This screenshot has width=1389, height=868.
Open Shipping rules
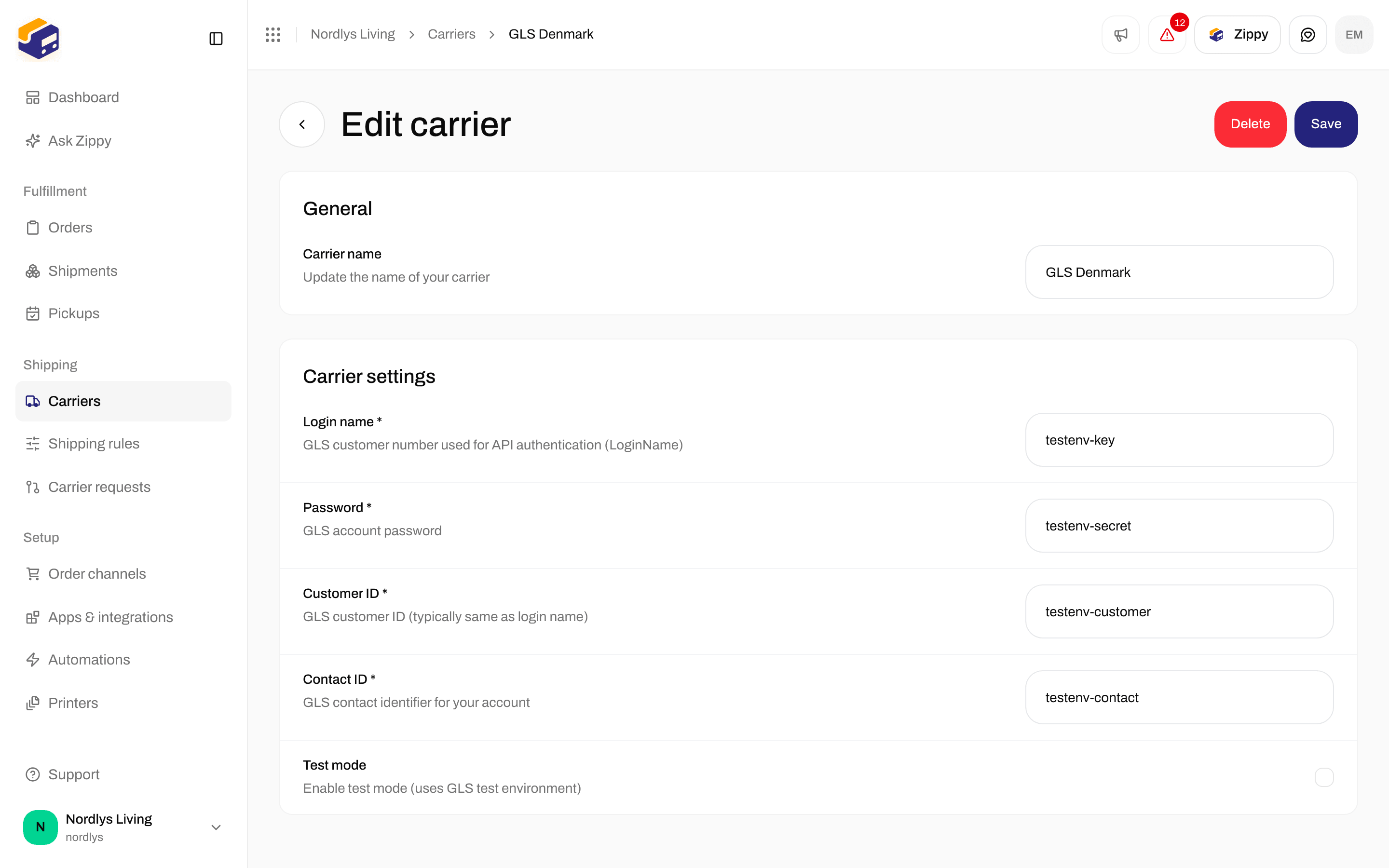pyautogui.click(x=123, y=444)
